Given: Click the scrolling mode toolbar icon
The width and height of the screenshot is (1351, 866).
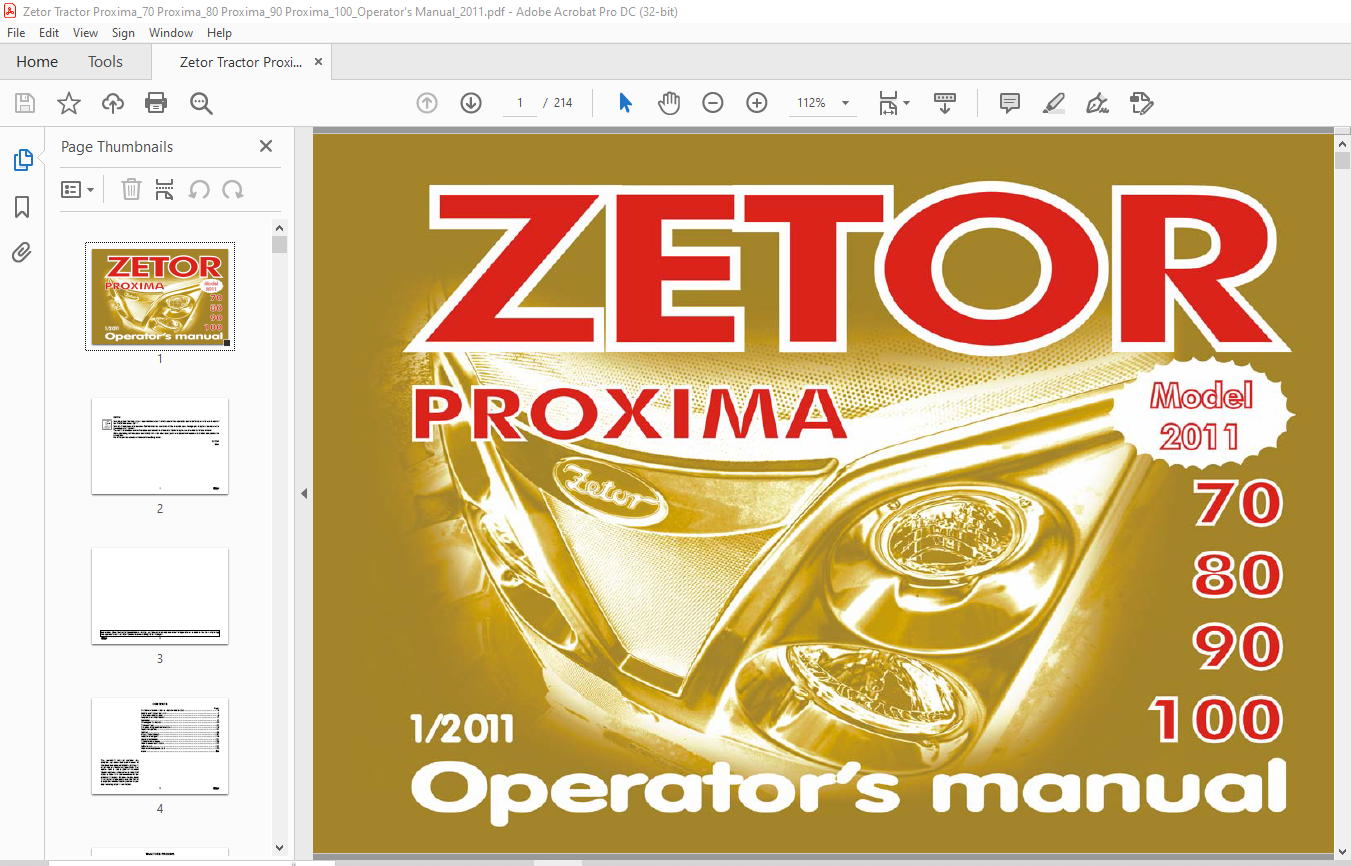Looking at the screenshot, I should tap(945, 103).
